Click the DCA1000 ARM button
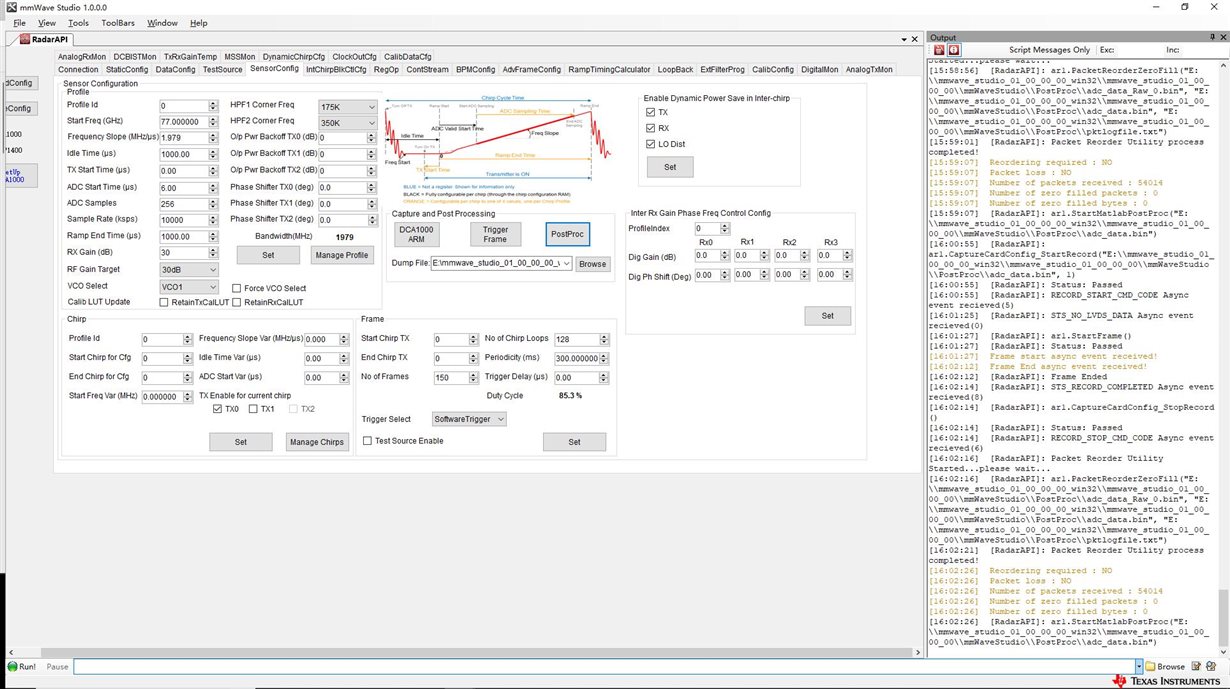 418,235
